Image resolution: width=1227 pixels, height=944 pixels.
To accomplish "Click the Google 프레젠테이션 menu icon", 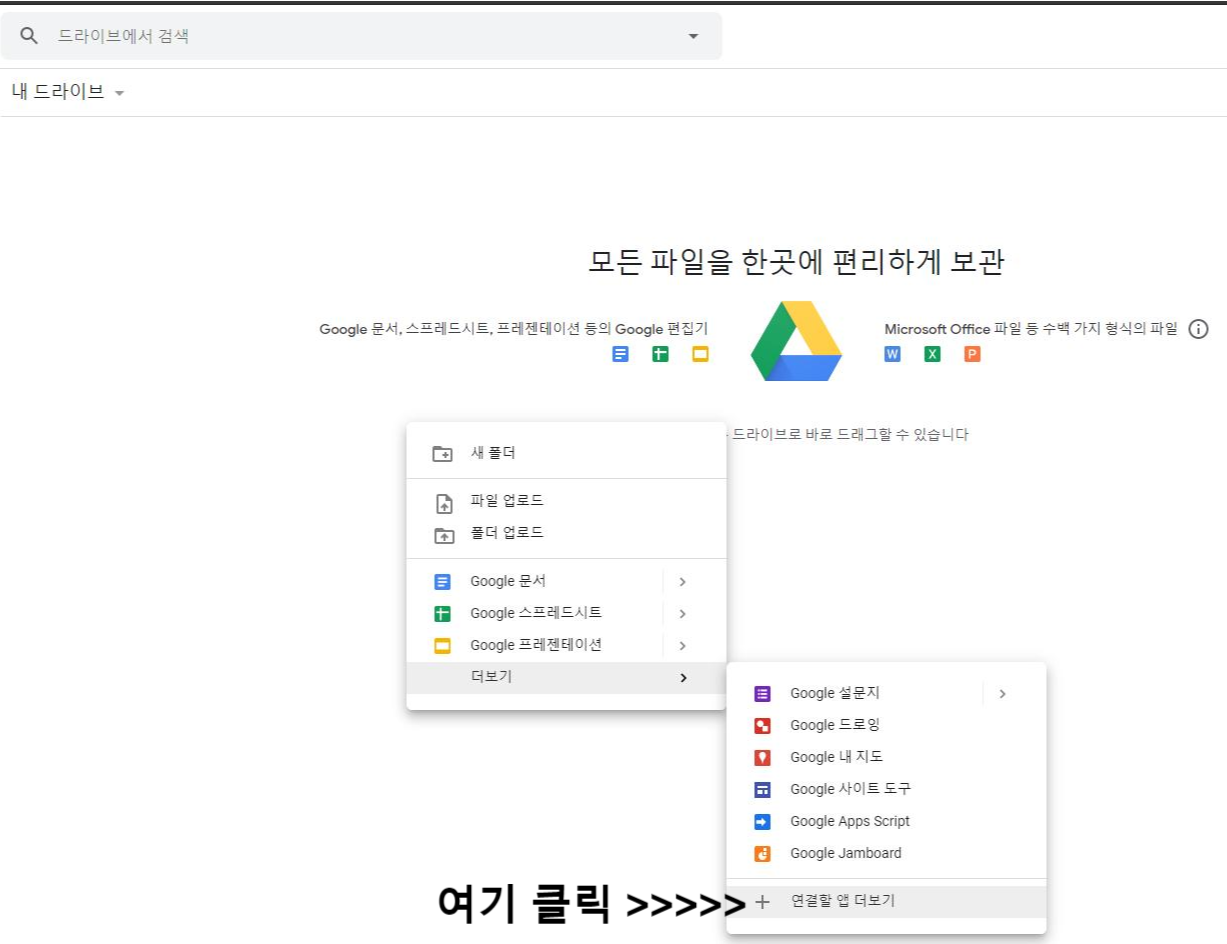I will click(x=443, y=646).
